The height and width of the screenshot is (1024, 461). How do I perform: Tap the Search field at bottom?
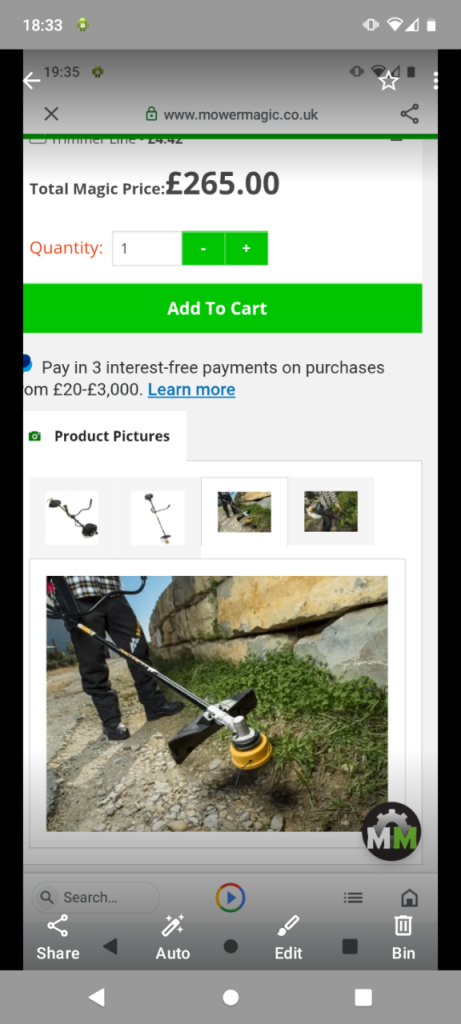coord(95,897)
